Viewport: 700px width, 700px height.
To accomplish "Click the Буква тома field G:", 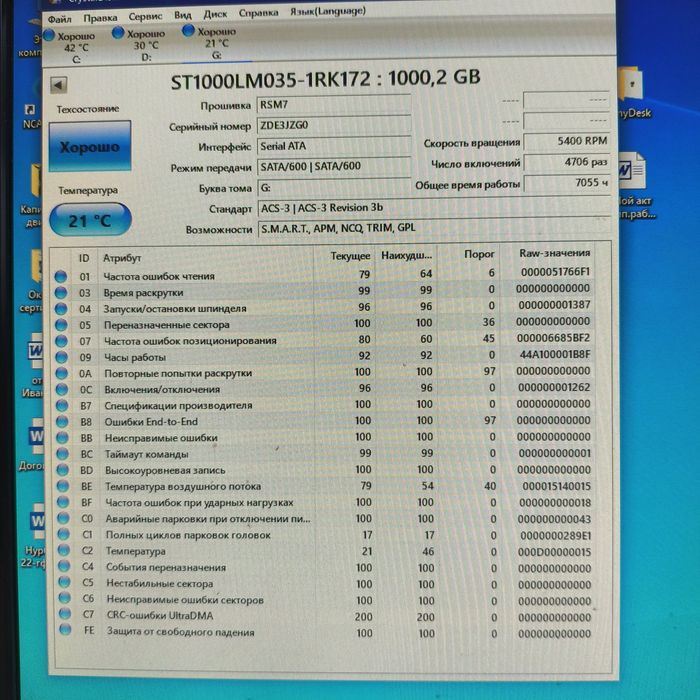I will point(333,188).
